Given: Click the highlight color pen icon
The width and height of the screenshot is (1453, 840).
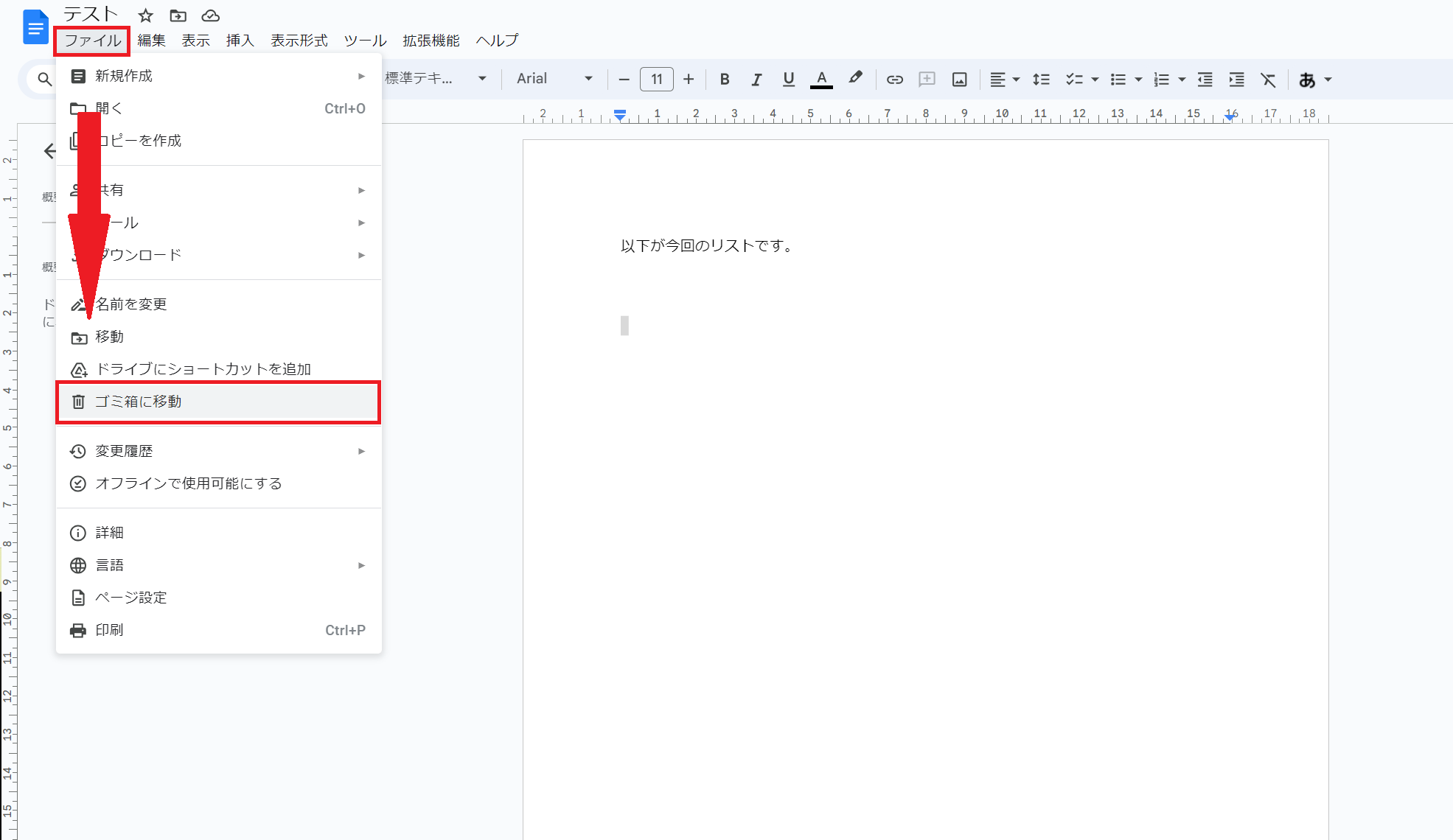Looking at the screenshot, I should click(x=855, y=78).
